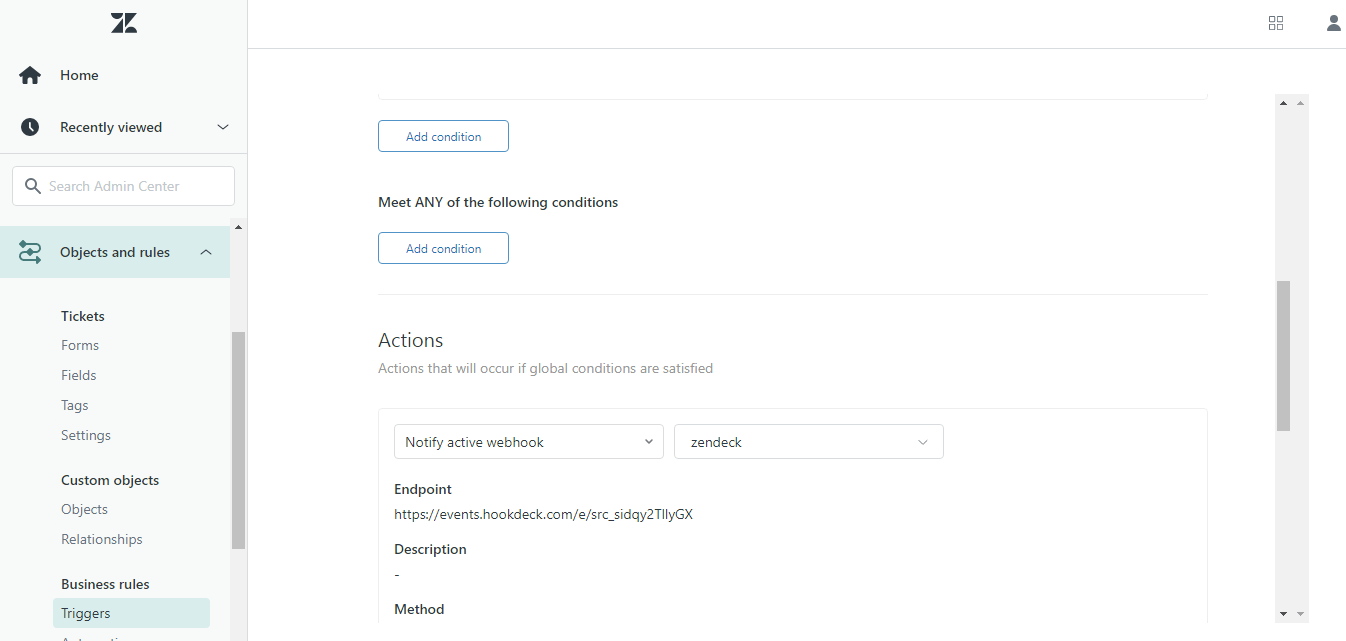Click the Objects and rules sidebar icon
The width and height of the screenshot is (1346, 641).
click(29, 251)
